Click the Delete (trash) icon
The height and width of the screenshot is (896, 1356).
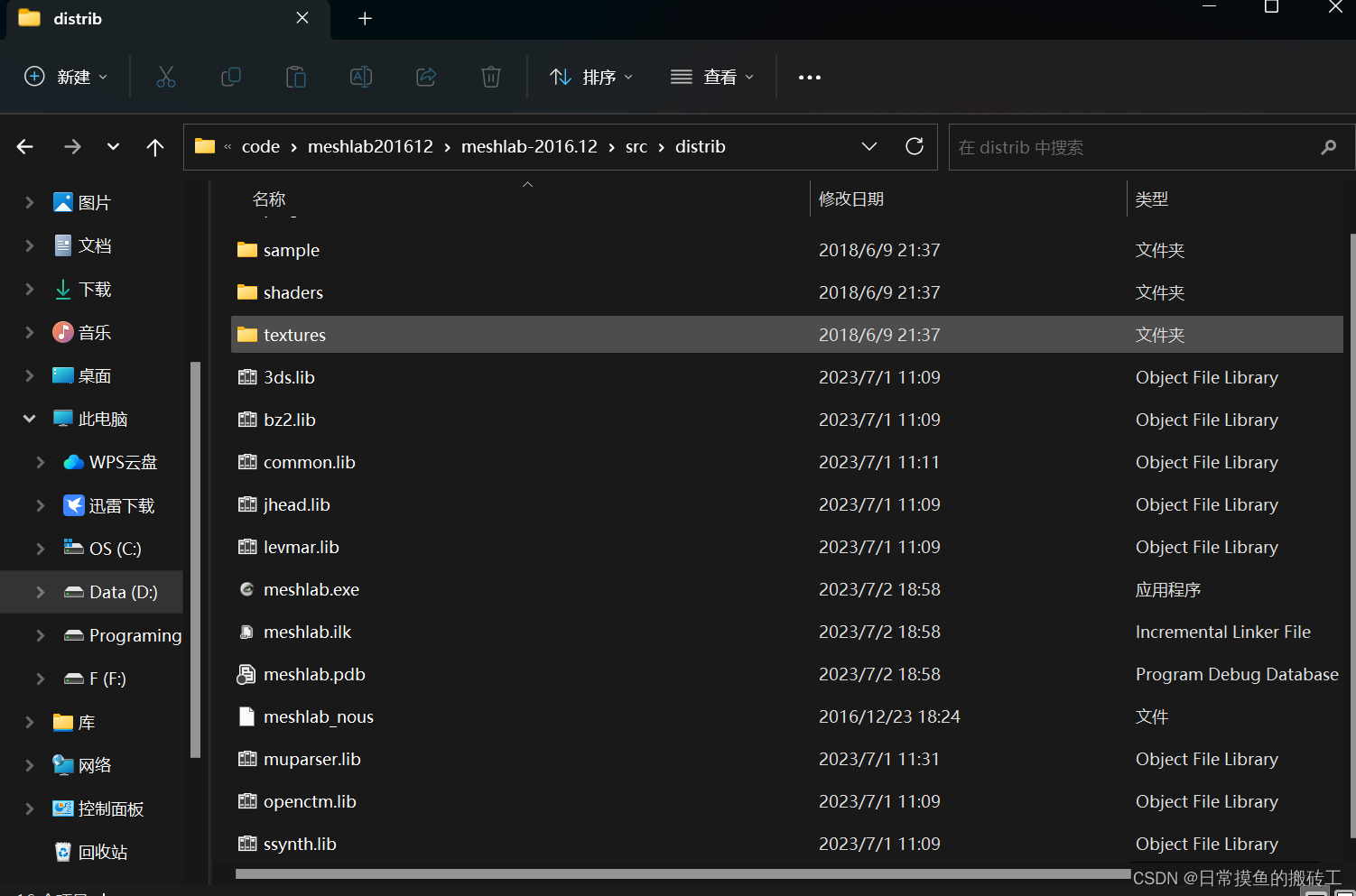pos(491,77)
